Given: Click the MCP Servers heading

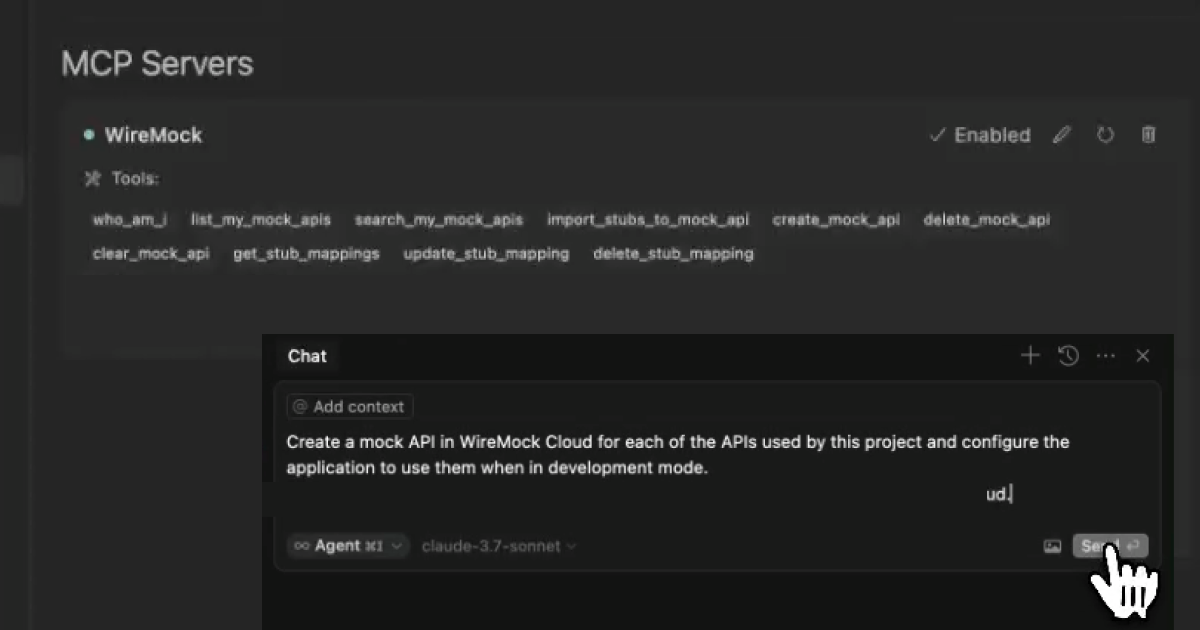Looking at the screenshot, I should (157, 64).
